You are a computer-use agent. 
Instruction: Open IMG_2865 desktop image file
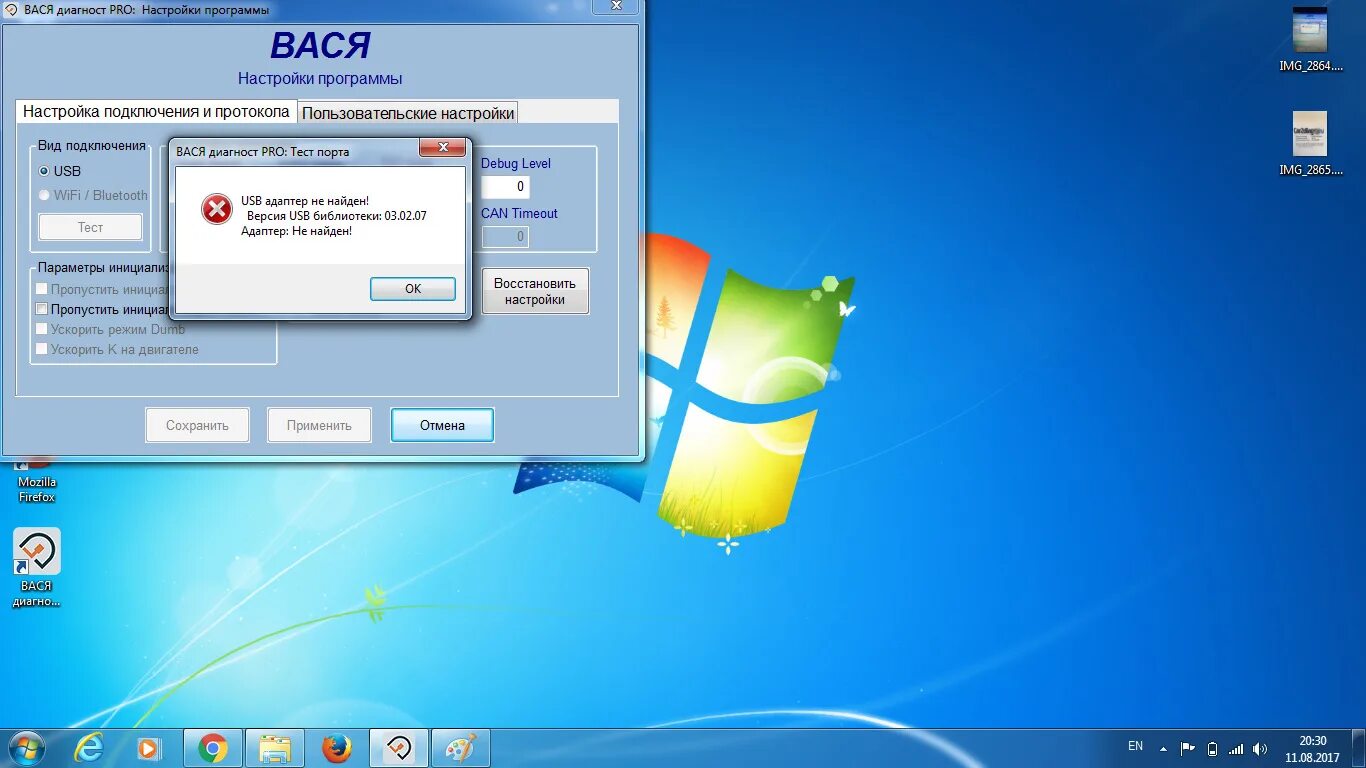(x=1310, y=143)
